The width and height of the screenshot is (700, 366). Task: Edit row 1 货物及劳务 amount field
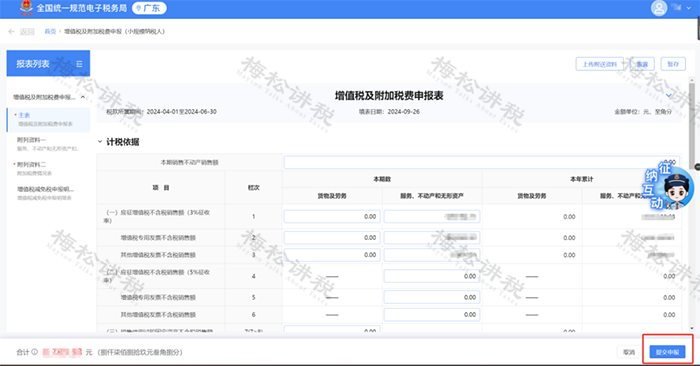[x=332, y=216]
